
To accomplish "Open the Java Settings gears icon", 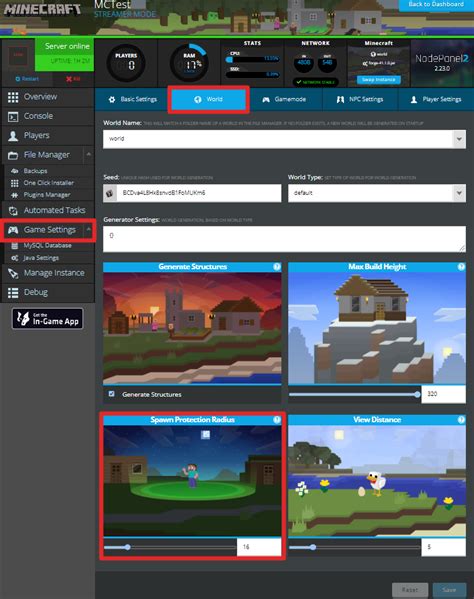I will pos(15,258).
